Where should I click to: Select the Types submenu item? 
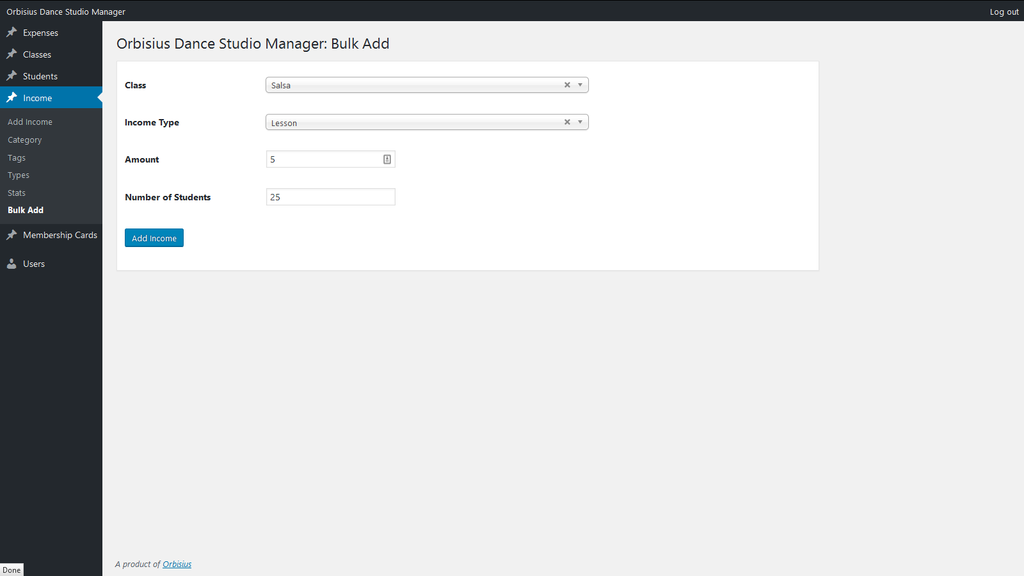click(18, 175)
